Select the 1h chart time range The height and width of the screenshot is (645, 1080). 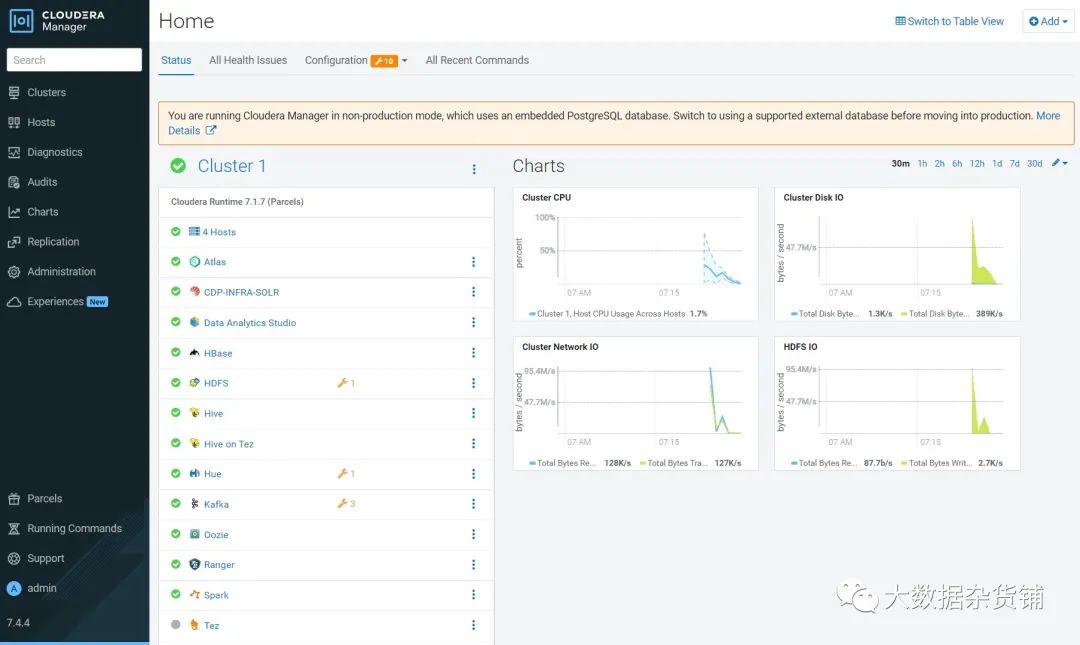922,163
